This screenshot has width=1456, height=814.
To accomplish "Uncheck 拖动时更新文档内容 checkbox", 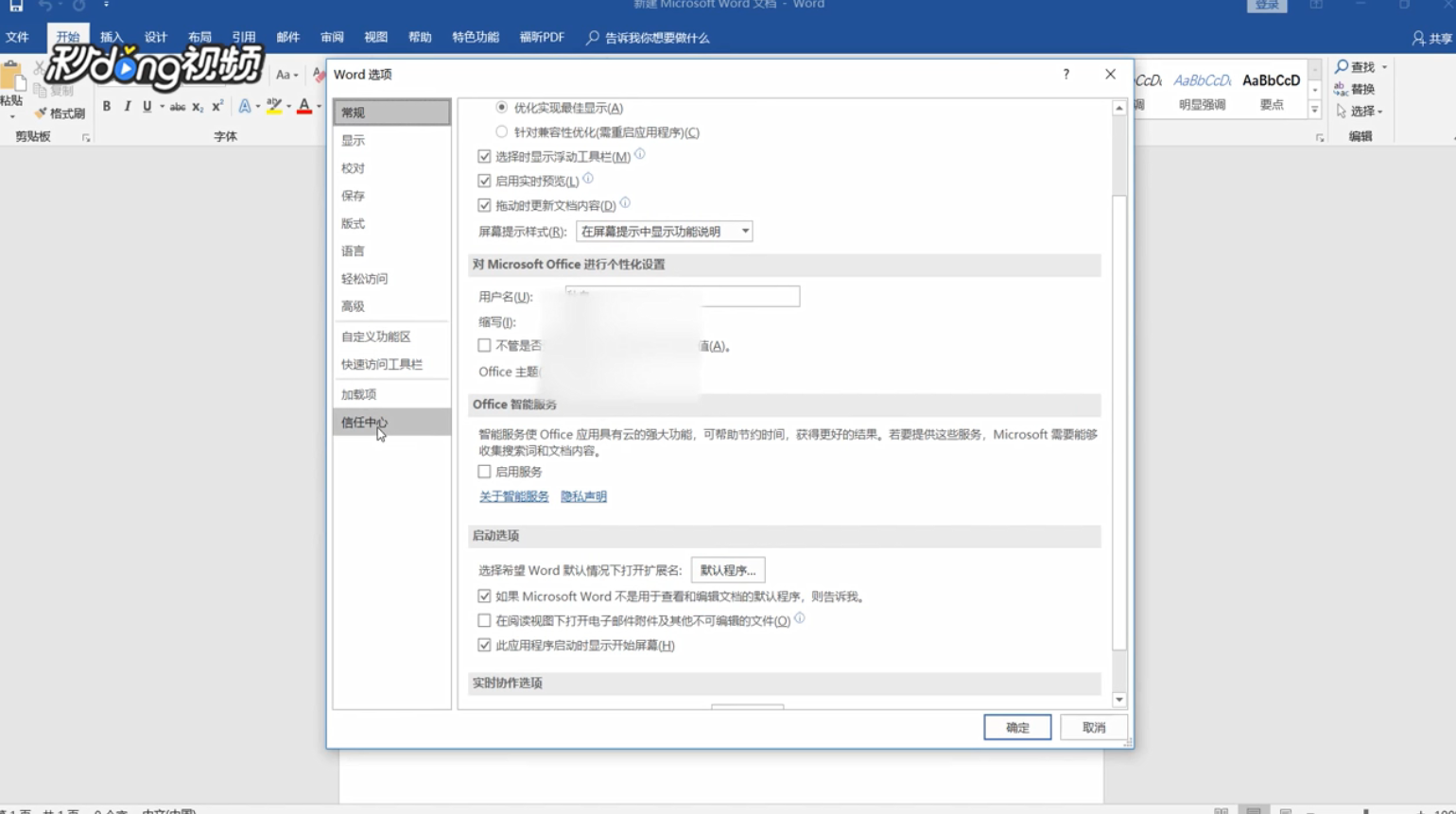I will coord(484,205).
